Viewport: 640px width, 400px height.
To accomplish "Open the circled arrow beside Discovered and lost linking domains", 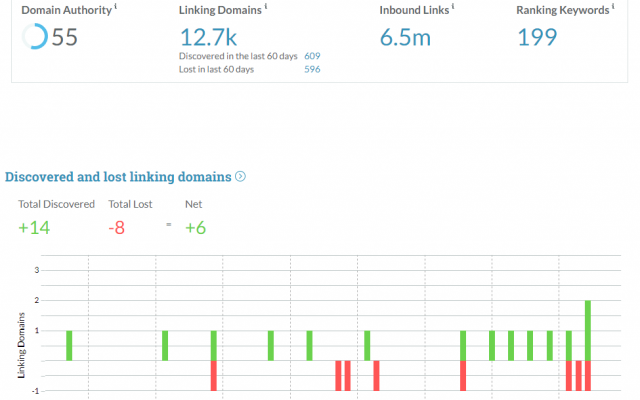I will (x=240, y=176).
